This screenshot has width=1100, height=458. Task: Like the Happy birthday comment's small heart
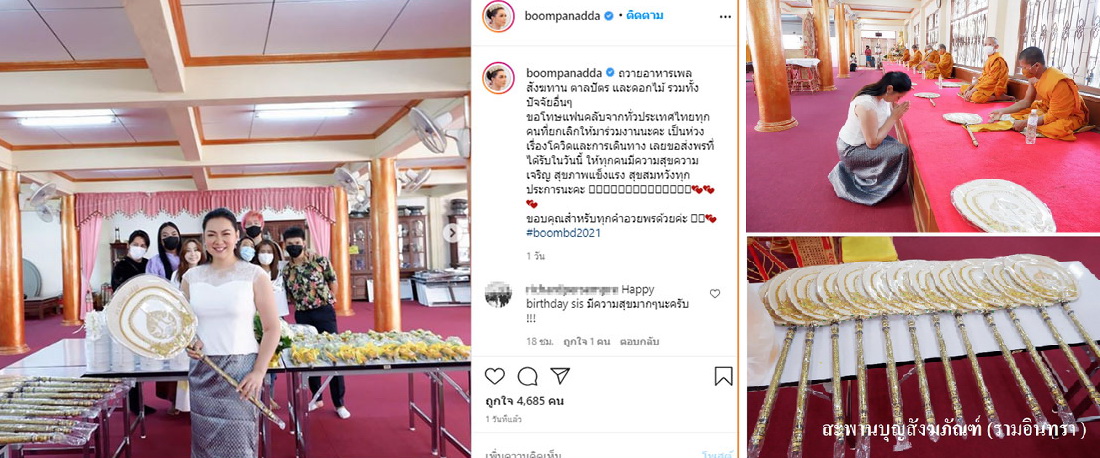click(715, 294)
